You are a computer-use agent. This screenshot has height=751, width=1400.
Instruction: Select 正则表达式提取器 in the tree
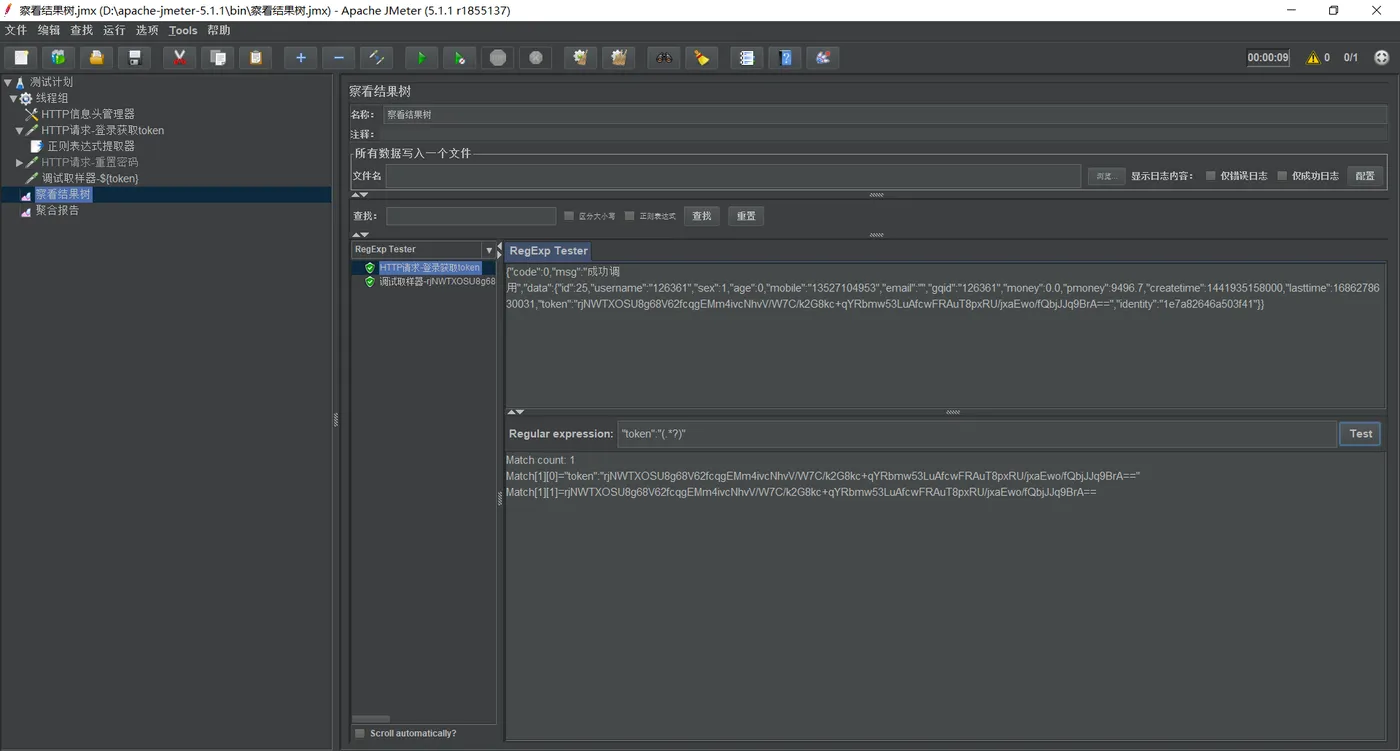(91, 147)
